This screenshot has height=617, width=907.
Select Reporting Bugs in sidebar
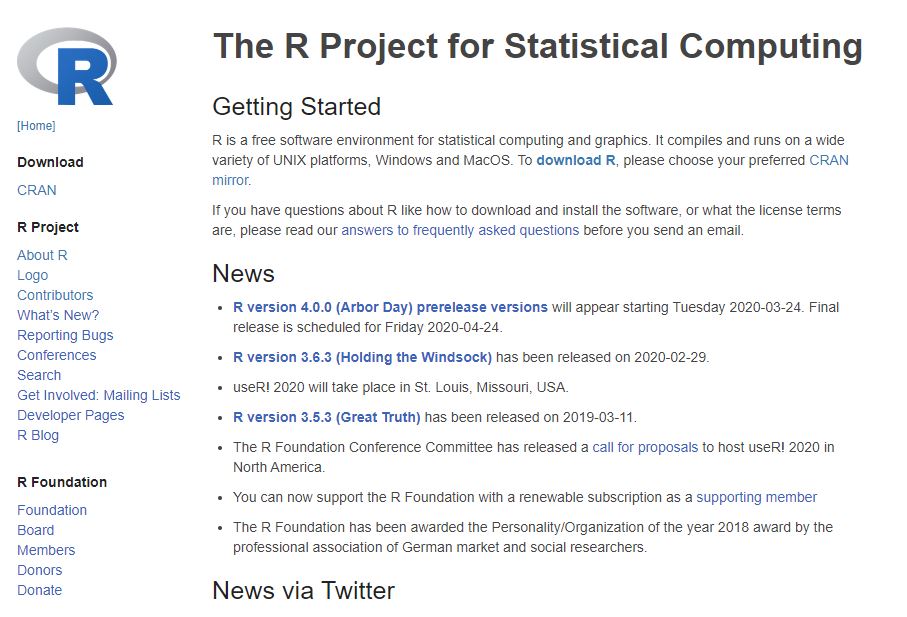point(65,335)
